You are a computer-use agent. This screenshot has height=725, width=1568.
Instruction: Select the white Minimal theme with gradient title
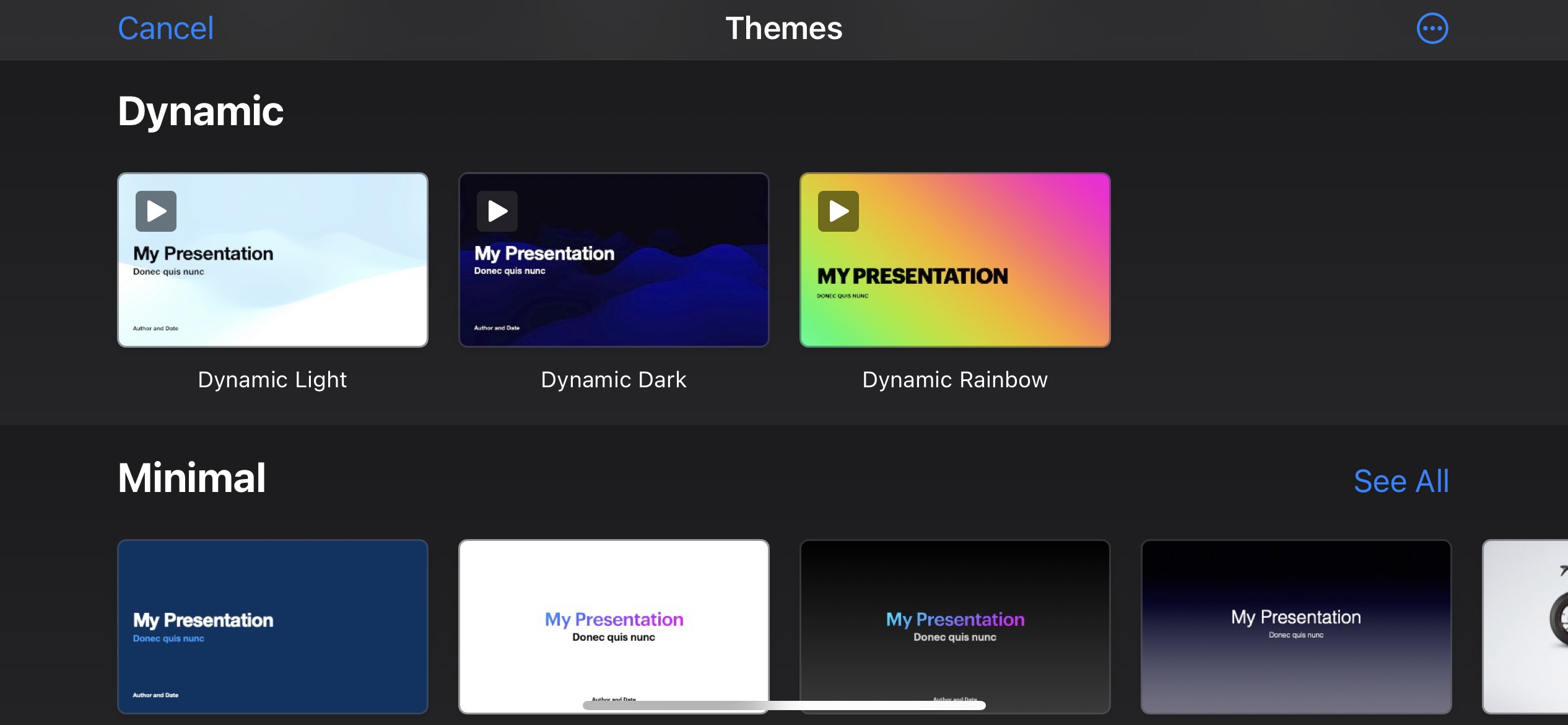(614, 626)
